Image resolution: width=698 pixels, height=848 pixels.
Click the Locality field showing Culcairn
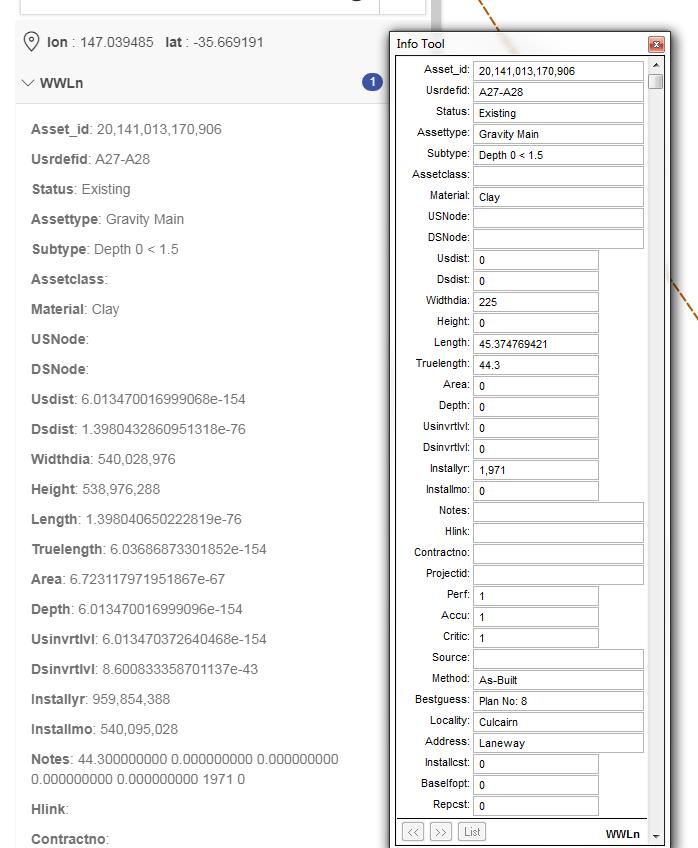coord(559,722)
